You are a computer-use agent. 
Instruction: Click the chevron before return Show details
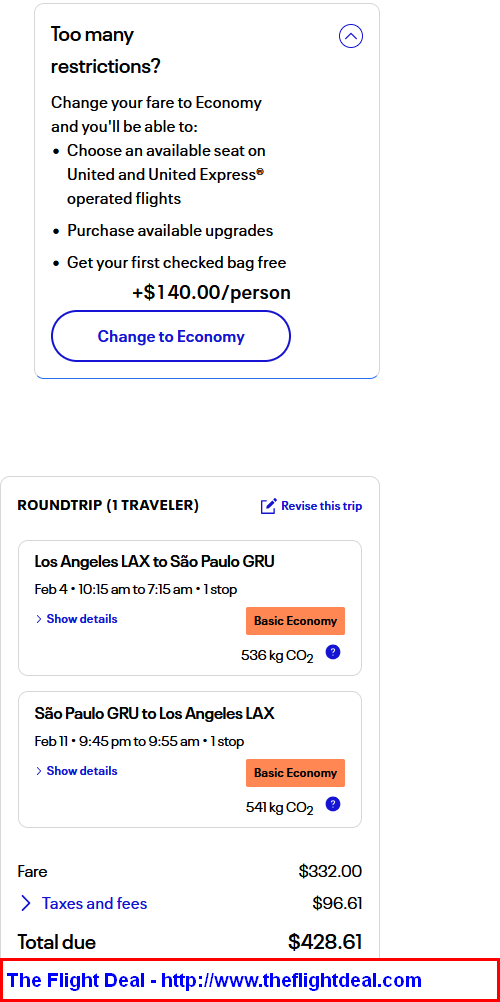tap(38, 771)
